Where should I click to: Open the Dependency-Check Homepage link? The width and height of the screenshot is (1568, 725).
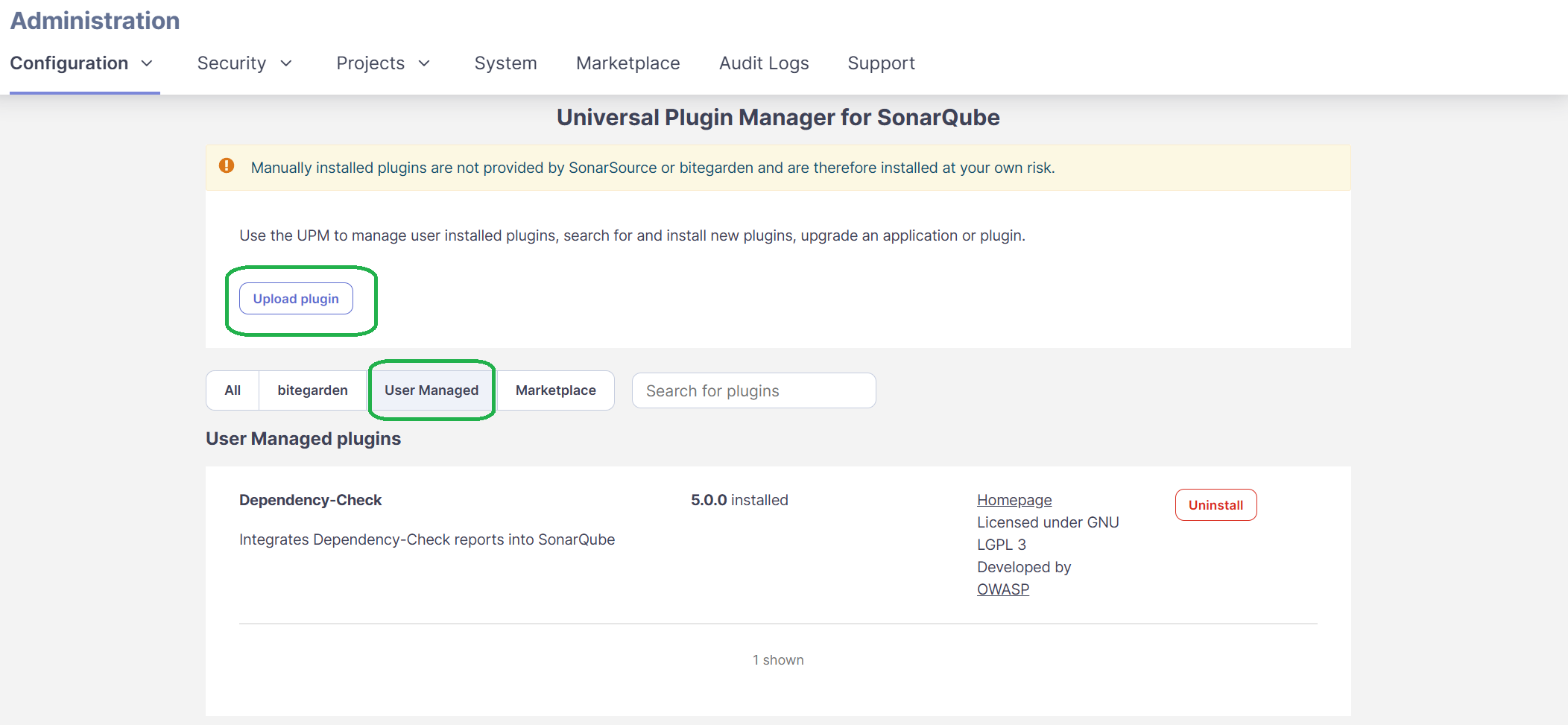point(1014,500)
